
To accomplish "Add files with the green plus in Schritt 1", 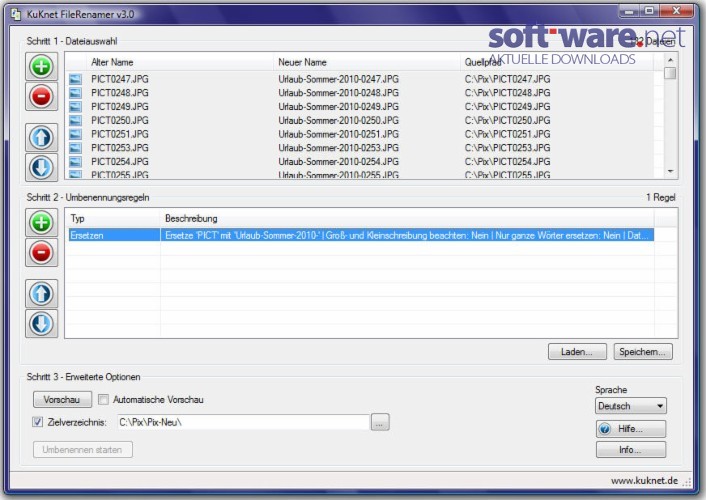I will coord(41,67).
